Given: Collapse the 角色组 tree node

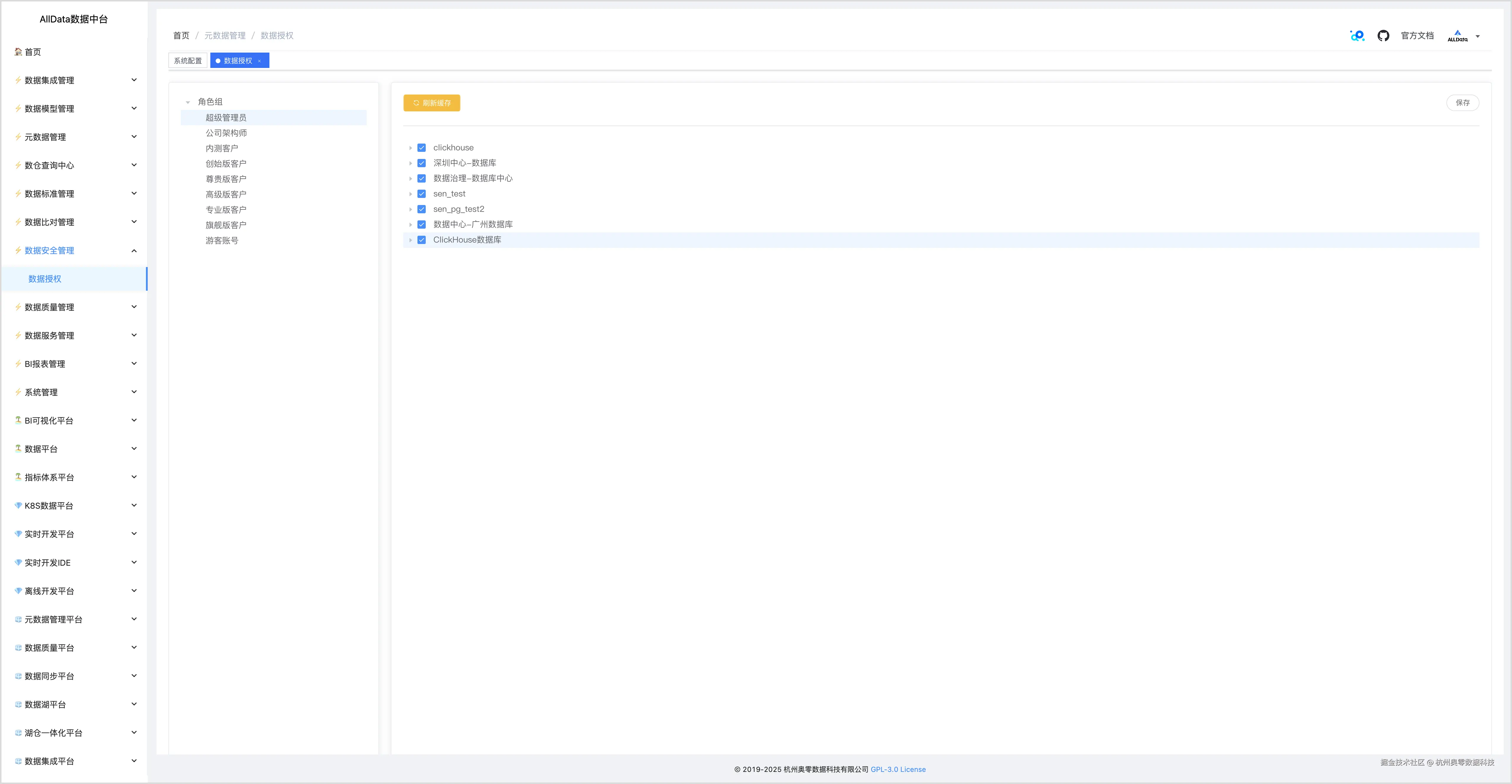Looking at the screenshot, I should [188, 102].
